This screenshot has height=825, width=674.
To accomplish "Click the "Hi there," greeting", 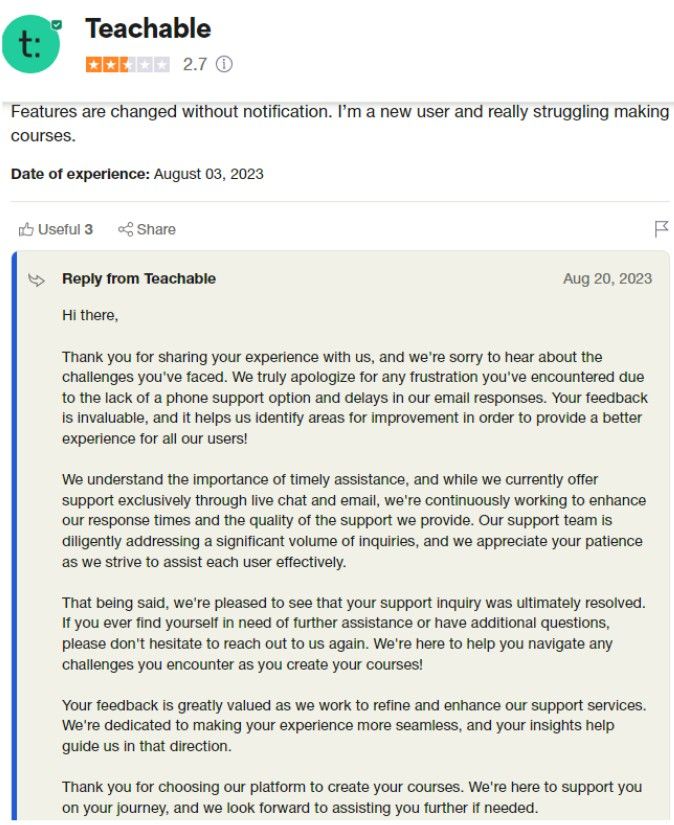I will [x=90, y=316].
